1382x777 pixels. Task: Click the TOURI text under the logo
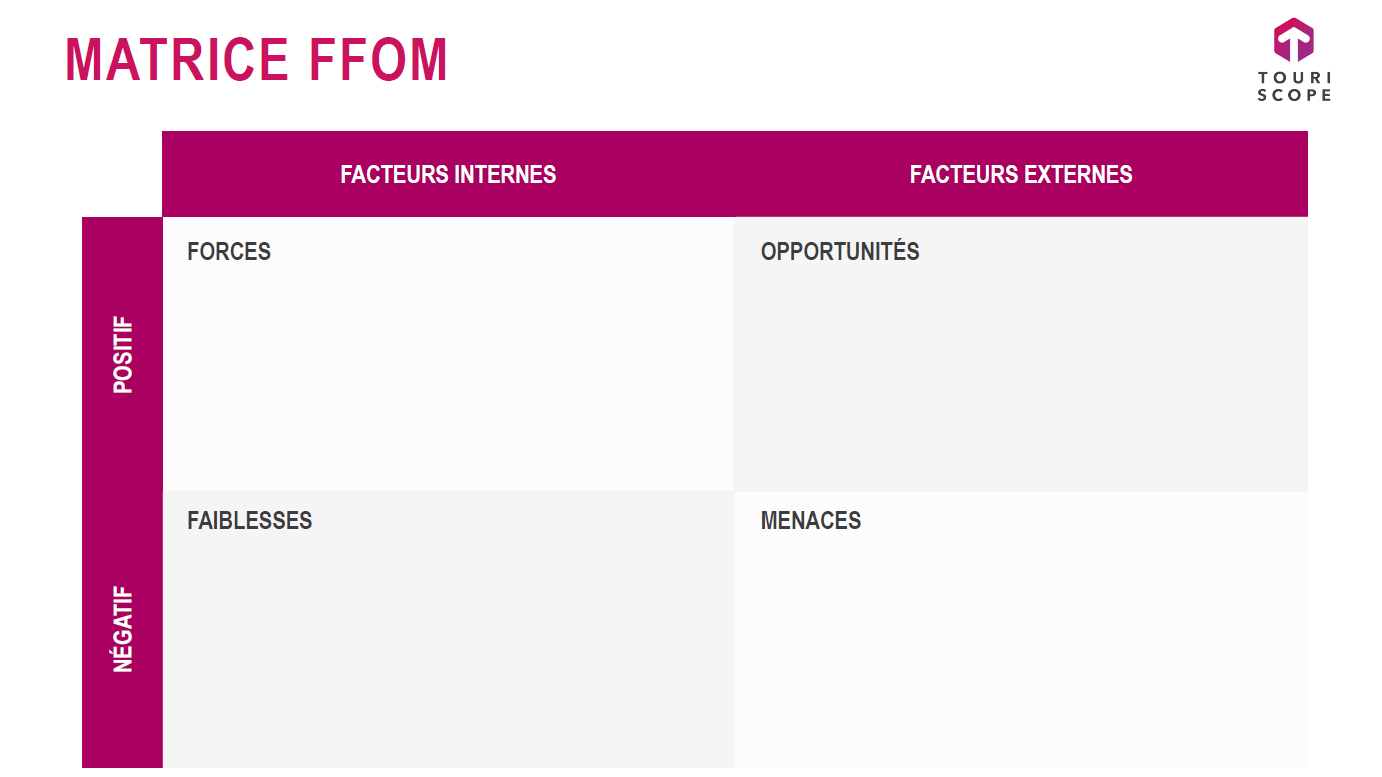pyautogui.click(x=1294, y=78)
